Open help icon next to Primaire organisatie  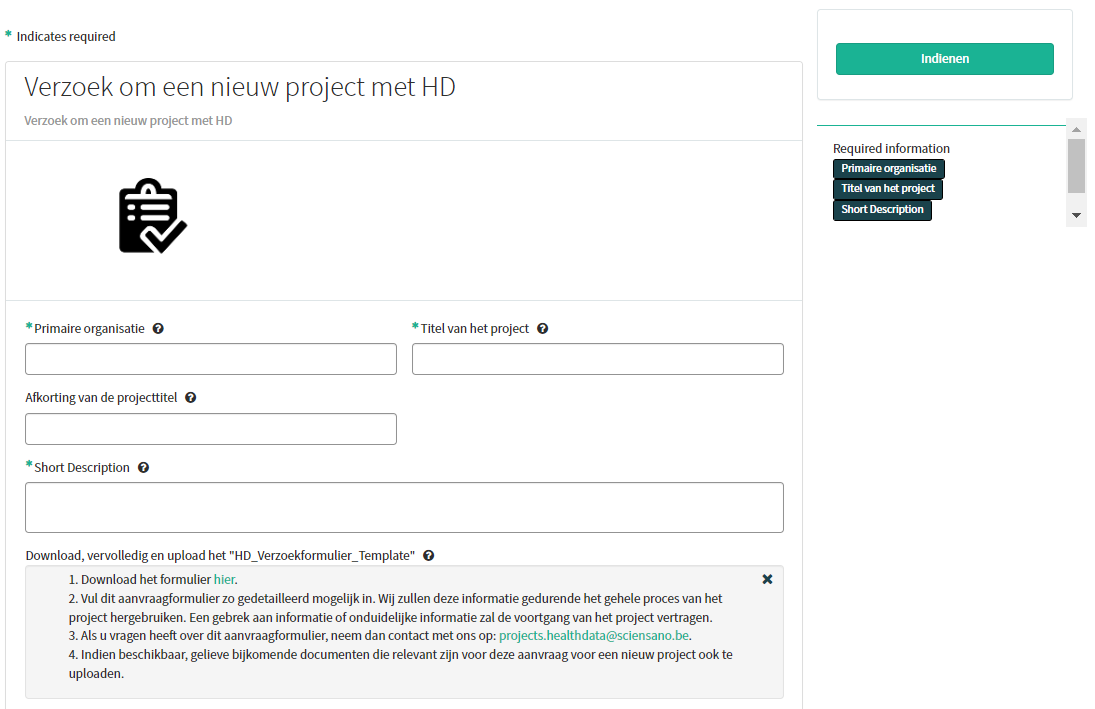pos(158,328)
